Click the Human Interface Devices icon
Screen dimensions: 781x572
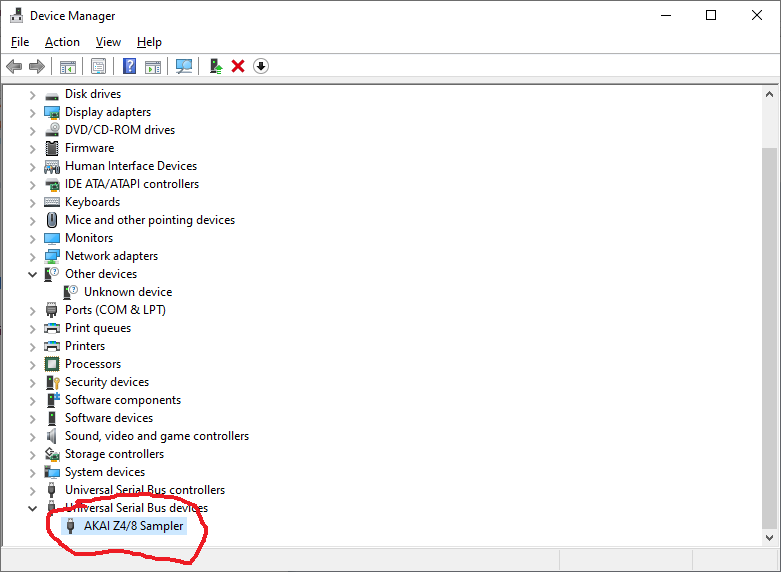52,166
